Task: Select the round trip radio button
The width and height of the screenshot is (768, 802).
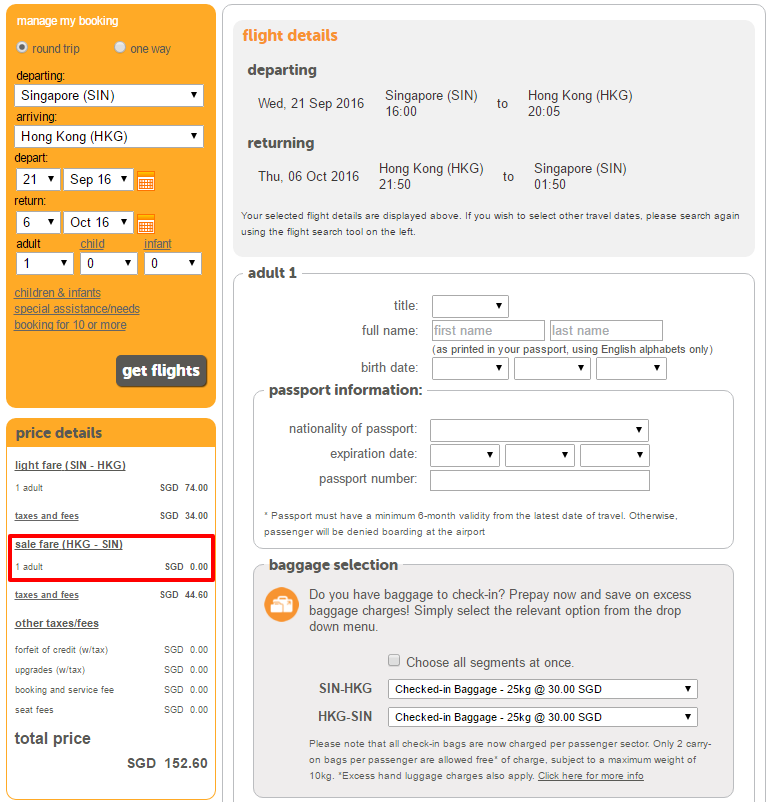Action: click(x=22, y=47)
